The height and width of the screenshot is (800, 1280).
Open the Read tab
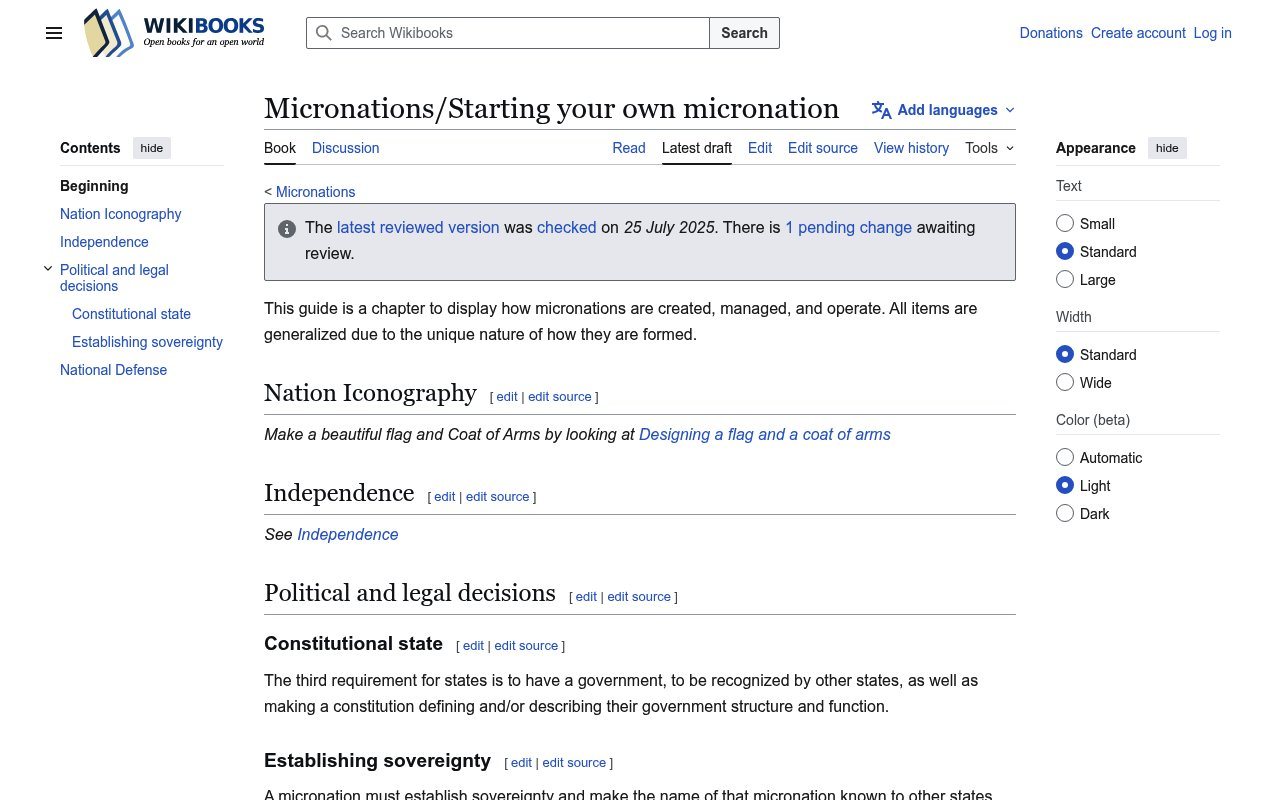point(629,148)
